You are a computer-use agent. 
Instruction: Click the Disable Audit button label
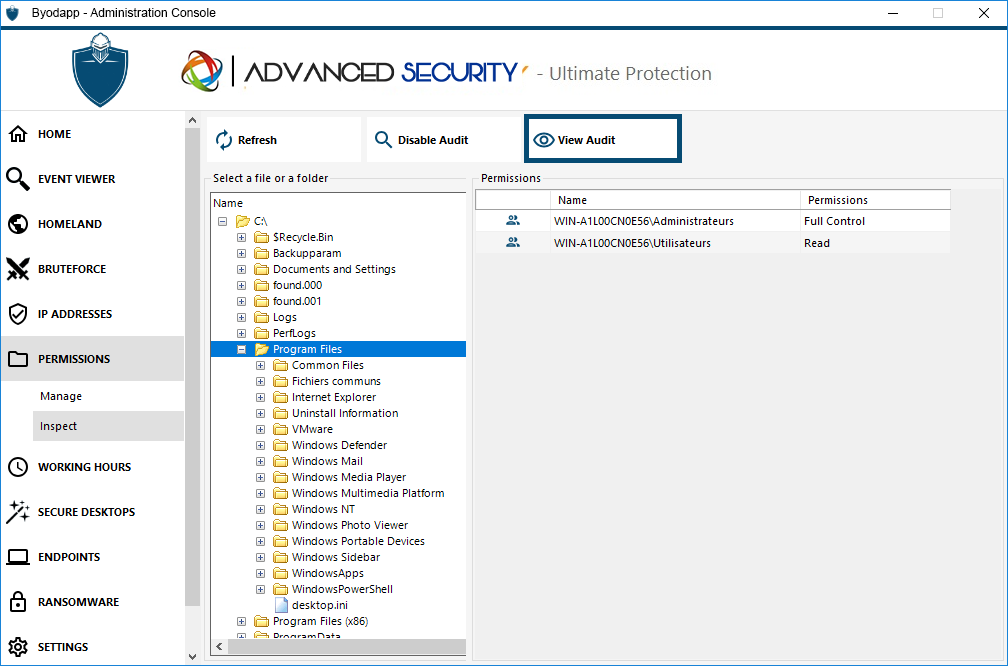(433, 140)
